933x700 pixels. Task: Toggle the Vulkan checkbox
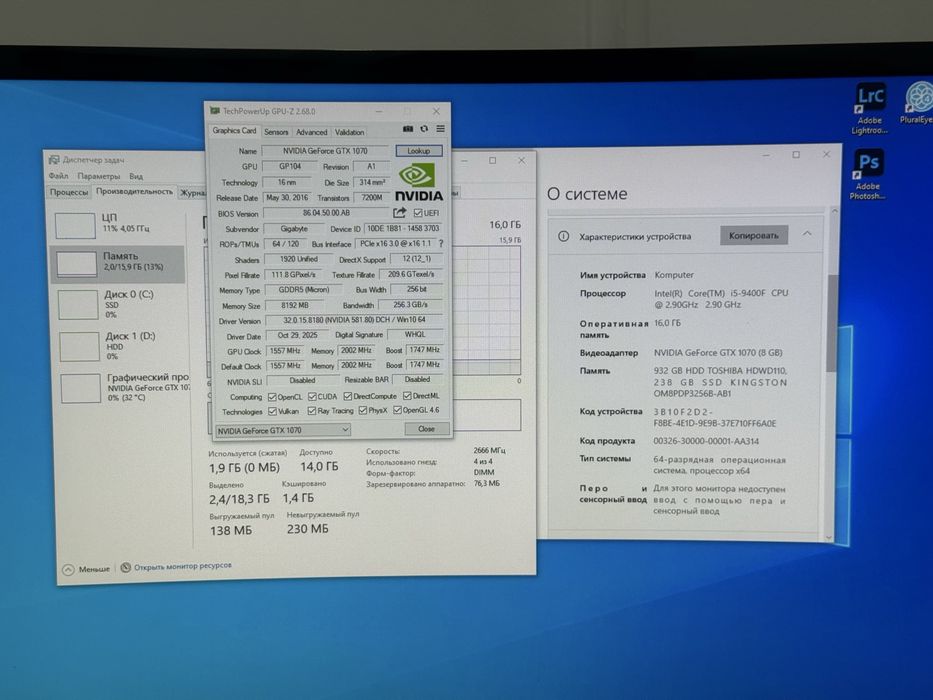[272, 411]
